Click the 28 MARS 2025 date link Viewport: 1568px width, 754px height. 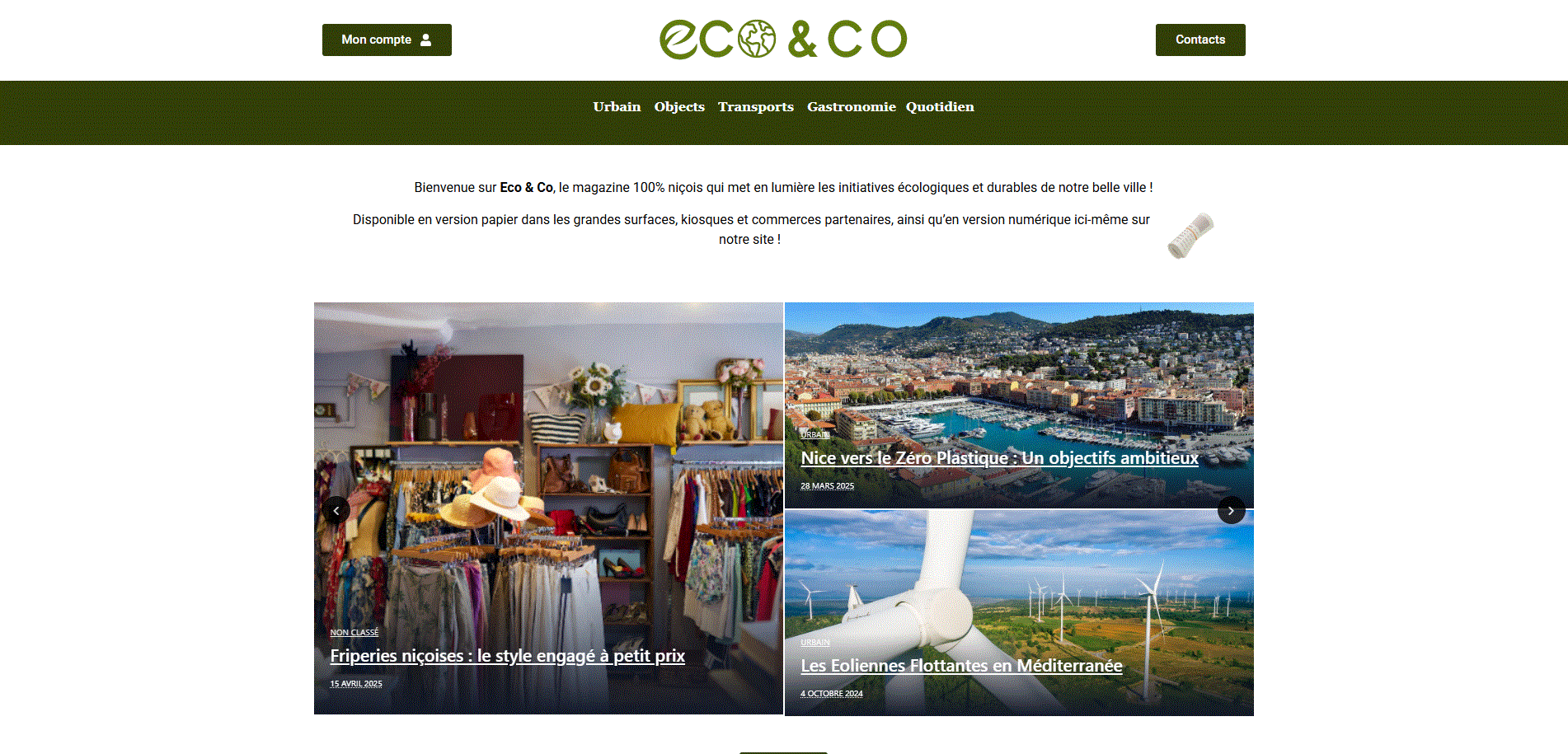[828, 486]
